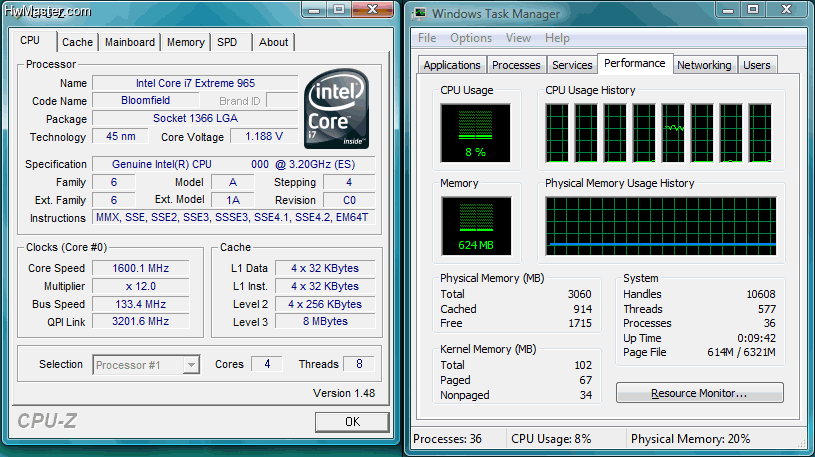Open the Processor #1 selection dropdown
815x457 pixels.
point(146,365)
